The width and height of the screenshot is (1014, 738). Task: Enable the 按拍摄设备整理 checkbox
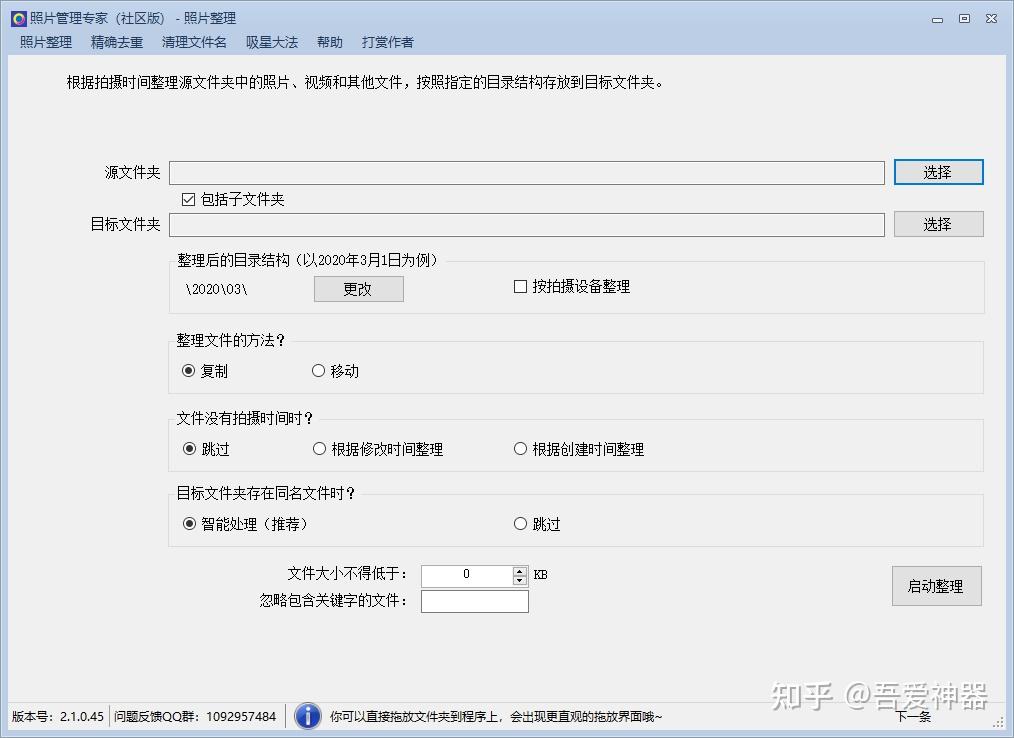[520, 286]
